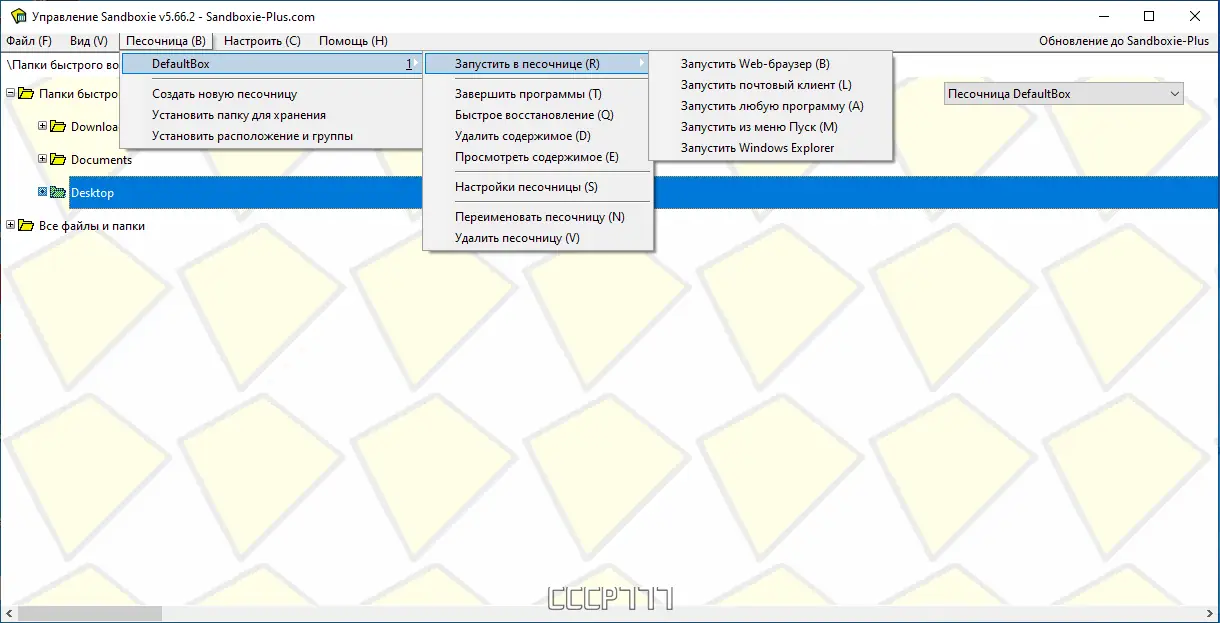Open the Вид (V) menu
The image size is (1220, 623).
tap(89, 41)
